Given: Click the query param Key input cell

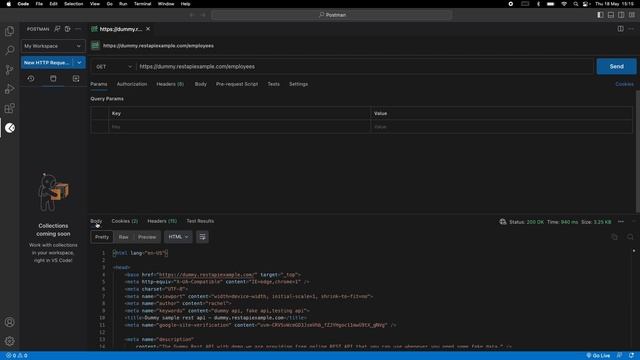Looking at the screenshot, I should point(240,127).
